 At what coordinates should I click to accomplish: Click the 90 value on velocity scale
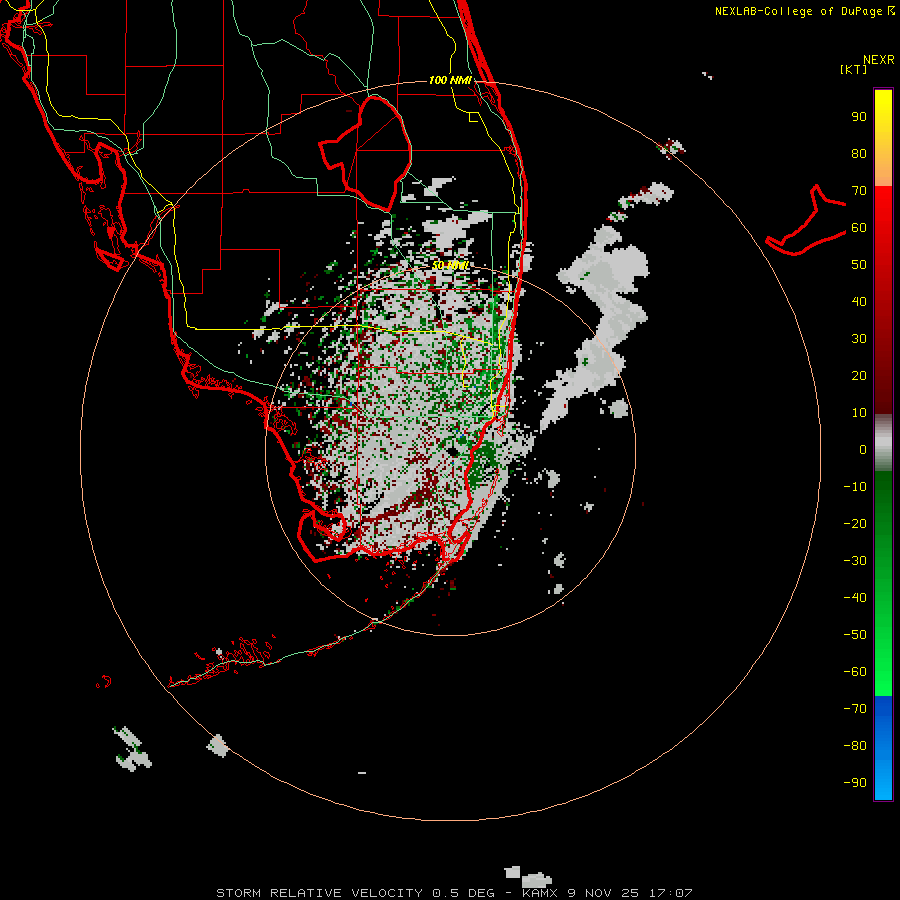pyautogui.click(x=859, y=117)
